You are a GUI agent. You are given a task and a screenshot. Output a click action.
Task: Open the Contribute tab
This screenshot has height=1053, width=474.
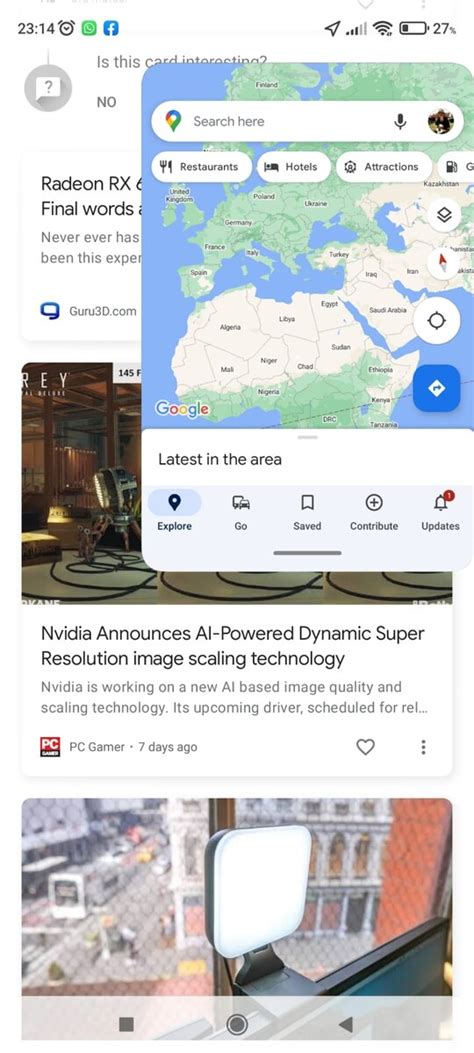tap(374, 513)
